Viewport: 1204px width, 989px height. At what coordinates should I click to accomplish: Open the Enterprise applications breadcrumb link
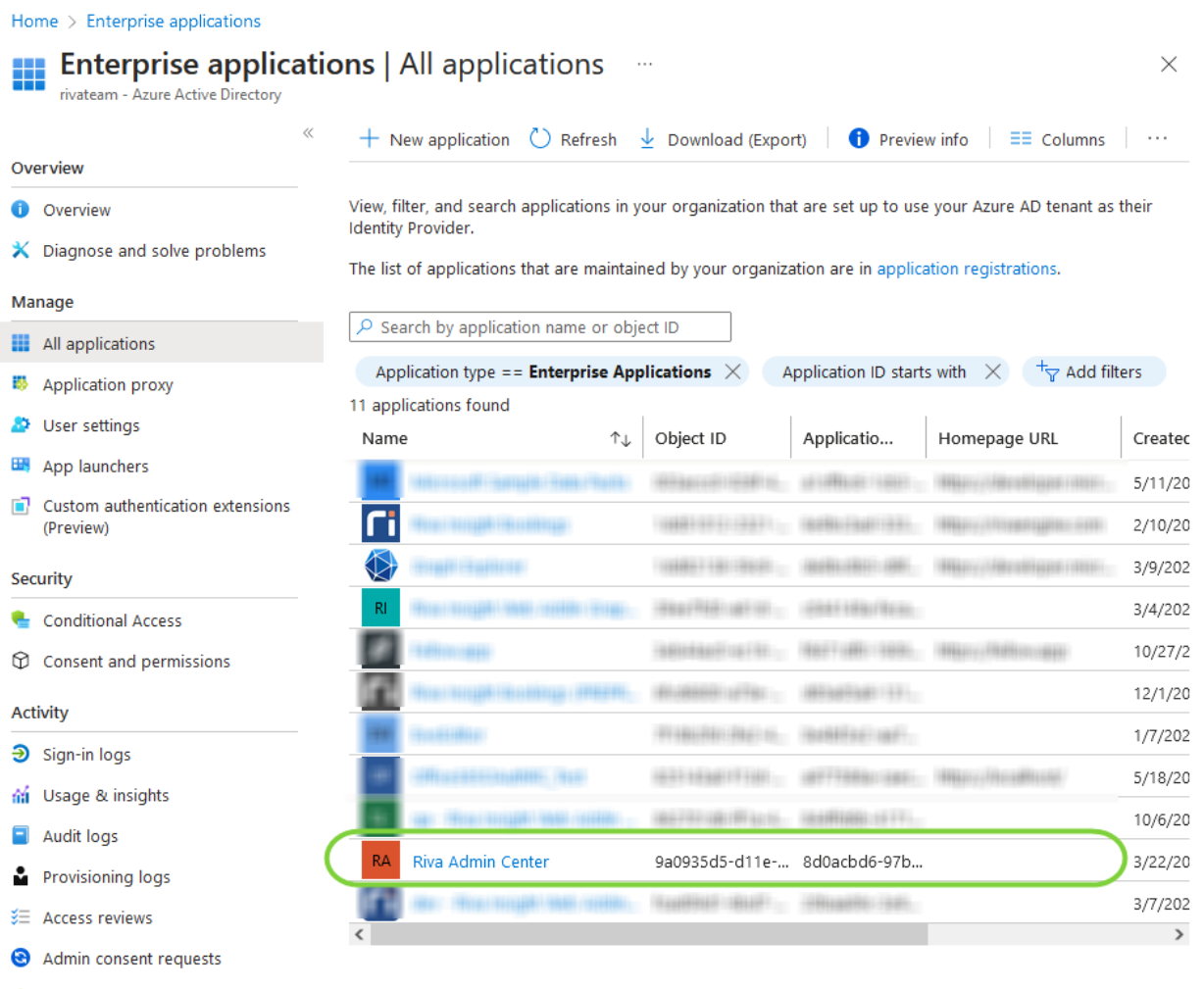pyautogui.click(x=174, y=21)
